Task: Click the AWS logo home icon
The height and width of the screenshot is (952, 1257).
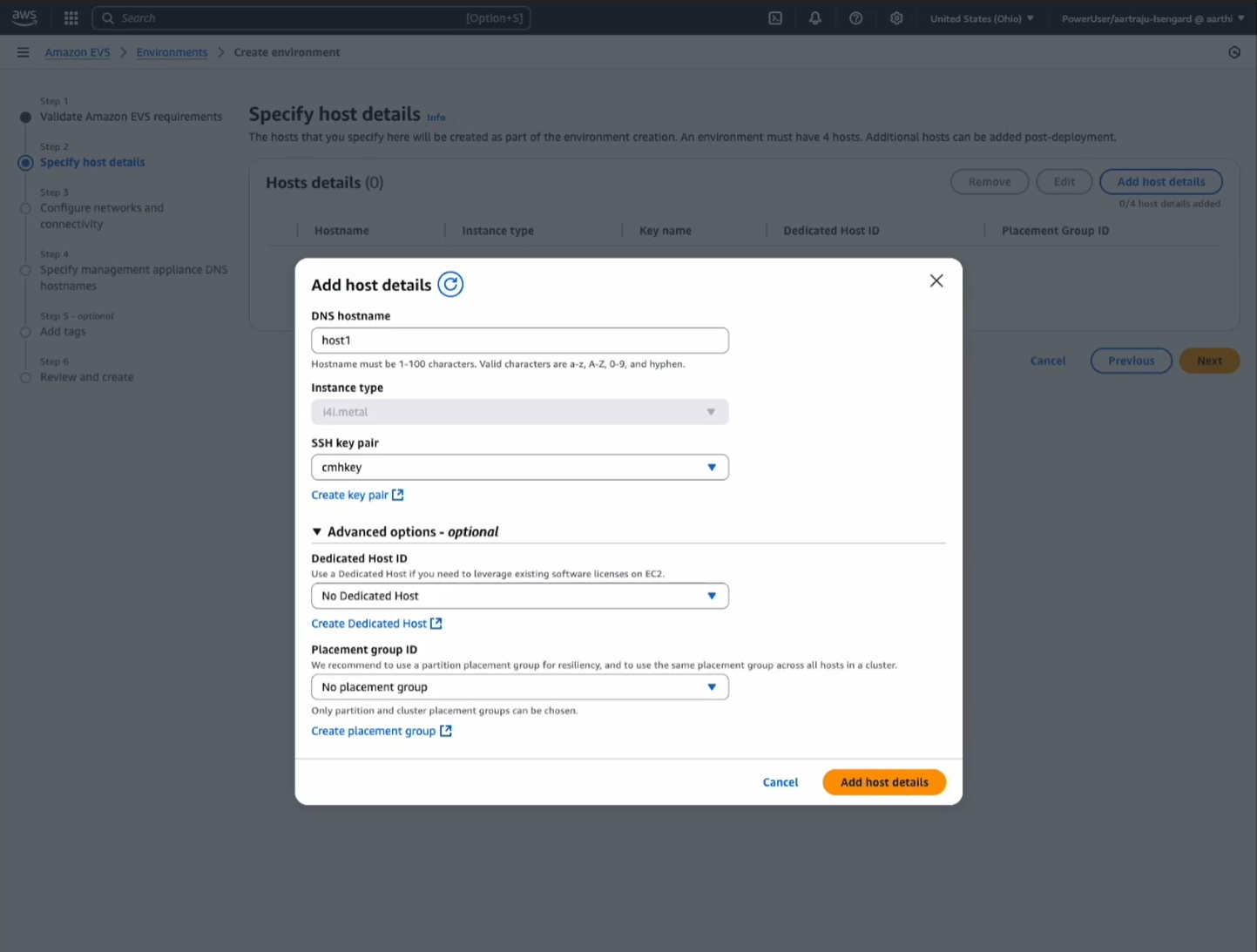Action: click(x=24, y=17)
